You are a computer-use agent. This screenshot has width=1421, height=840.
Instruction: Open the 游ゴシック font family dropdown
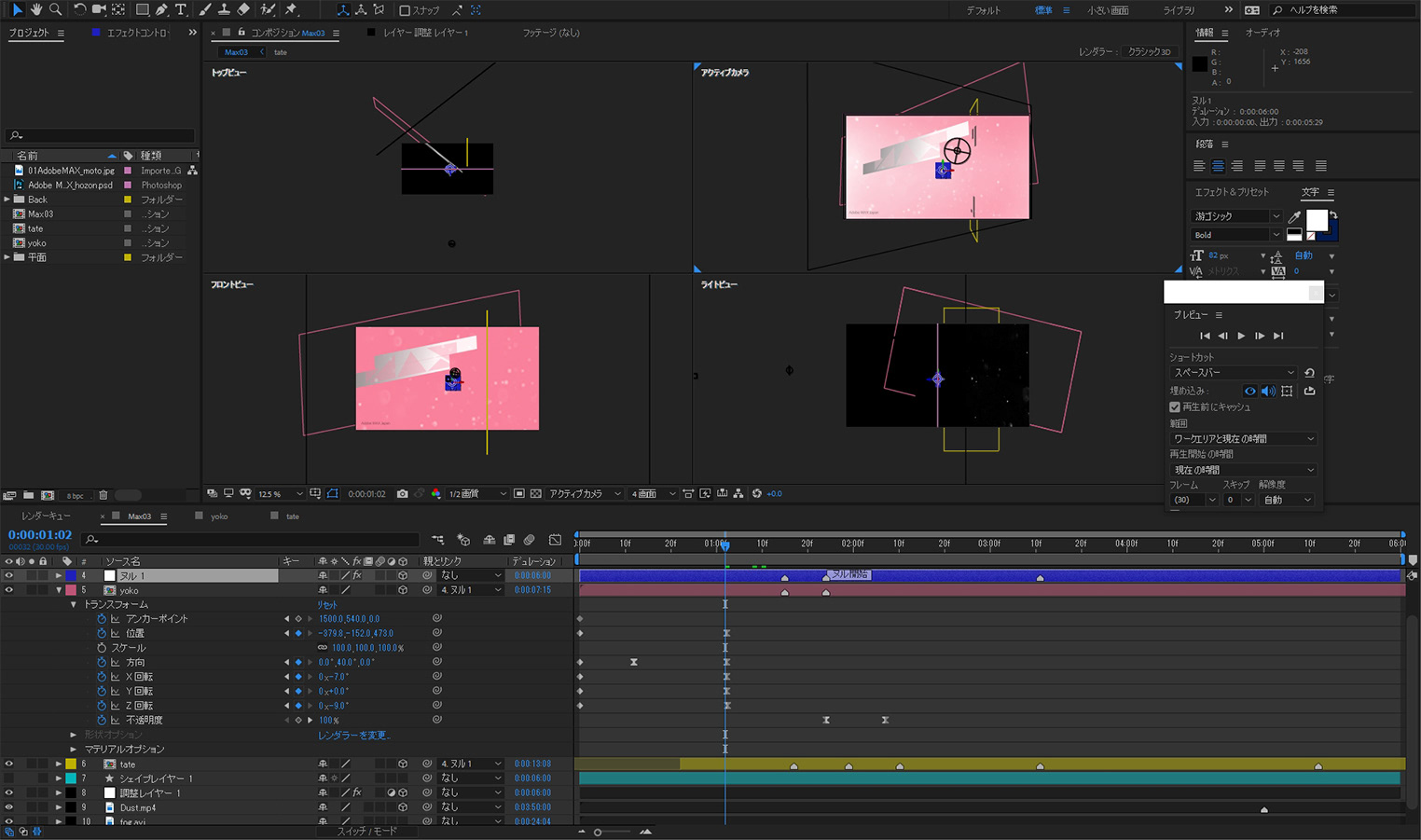[x=1237, y=216]
